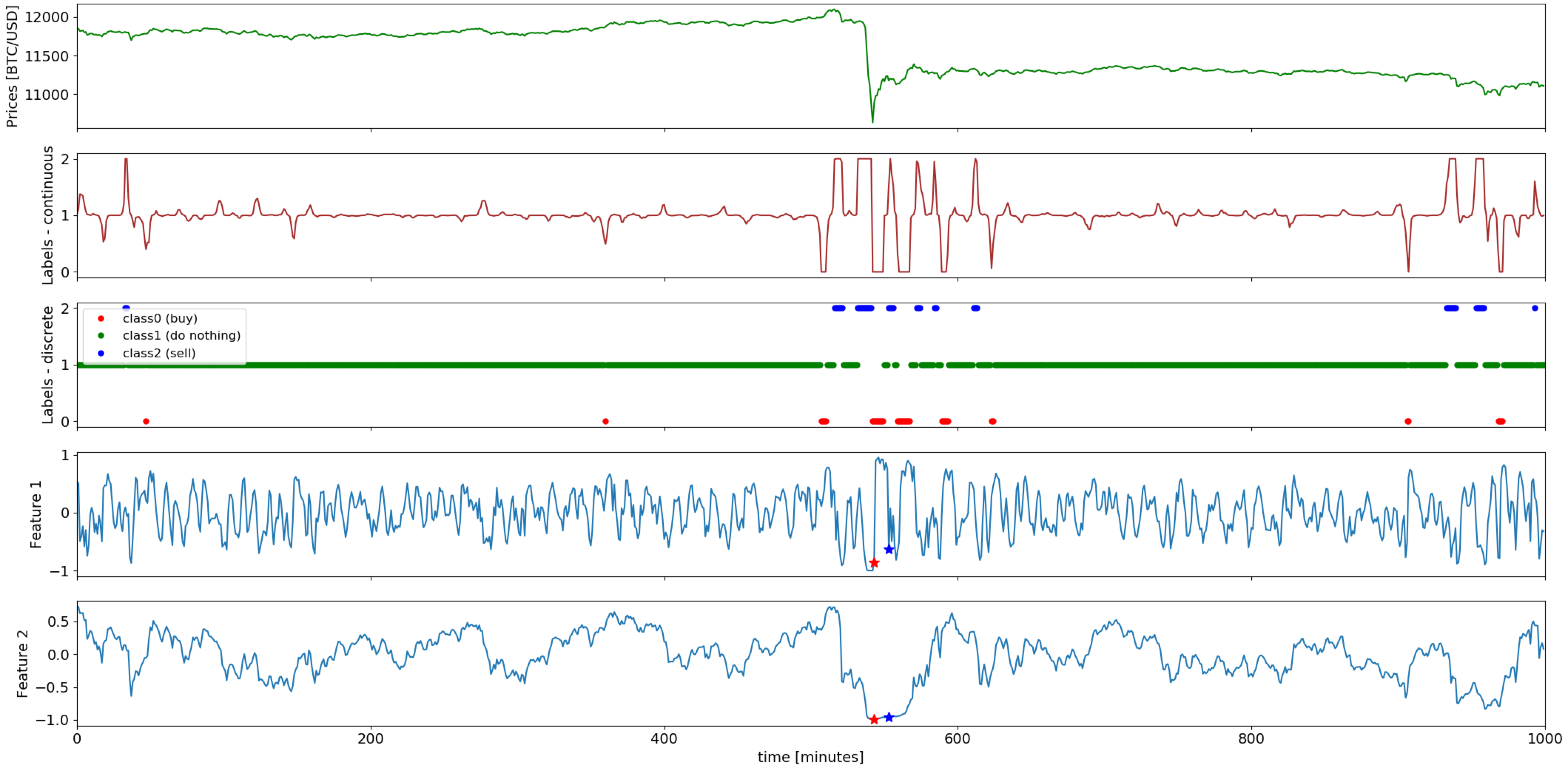Screen dimensions: 1568x768
Task: Click the 'class1 (do nothing)' legend entry
Action: point(181,335)
